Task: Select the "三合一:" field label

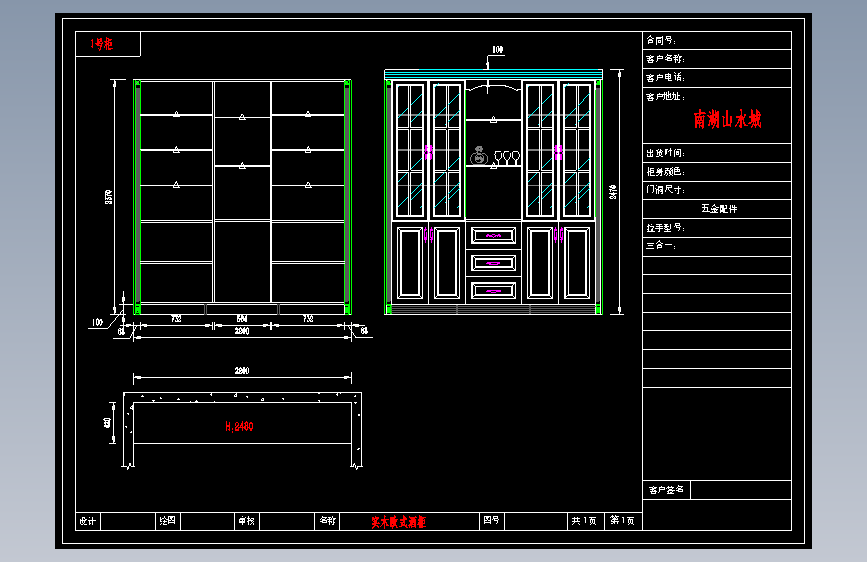Action: pyautogui.click(x=661, y=246)
